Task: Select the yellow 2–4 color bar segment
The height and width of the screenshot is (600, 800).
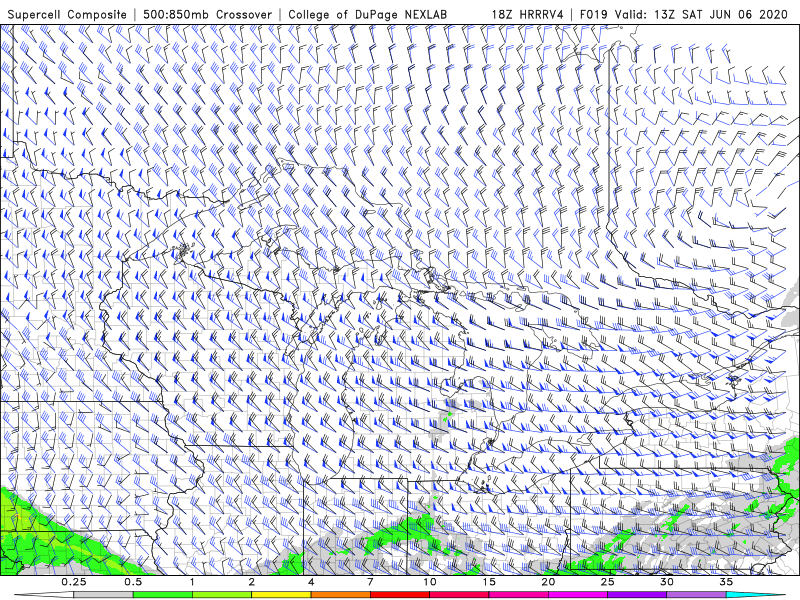Action: coord(281,595)
